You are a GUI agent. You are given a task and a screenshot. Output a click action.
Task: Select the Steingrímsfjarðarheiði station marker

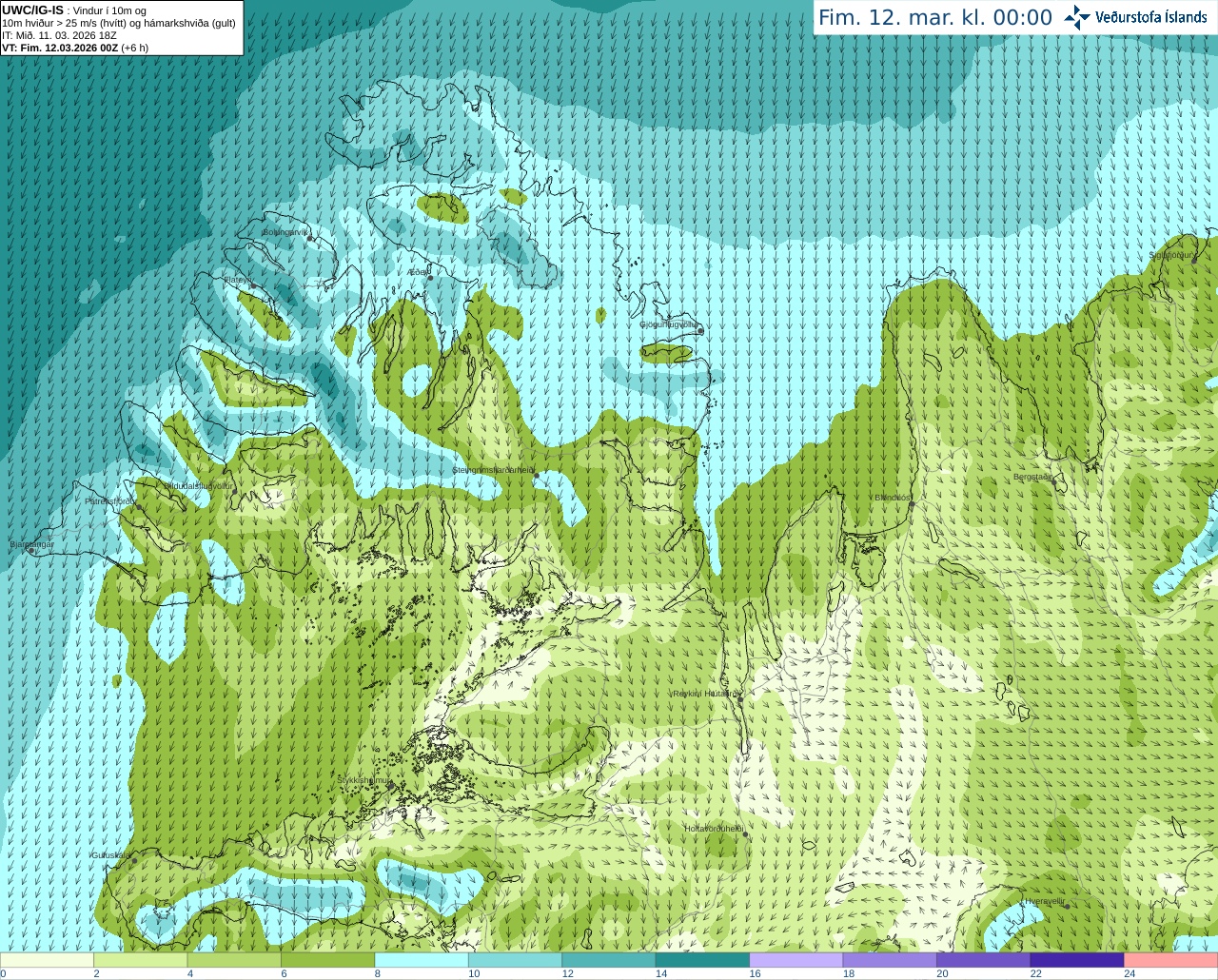(x=536, y=475)
